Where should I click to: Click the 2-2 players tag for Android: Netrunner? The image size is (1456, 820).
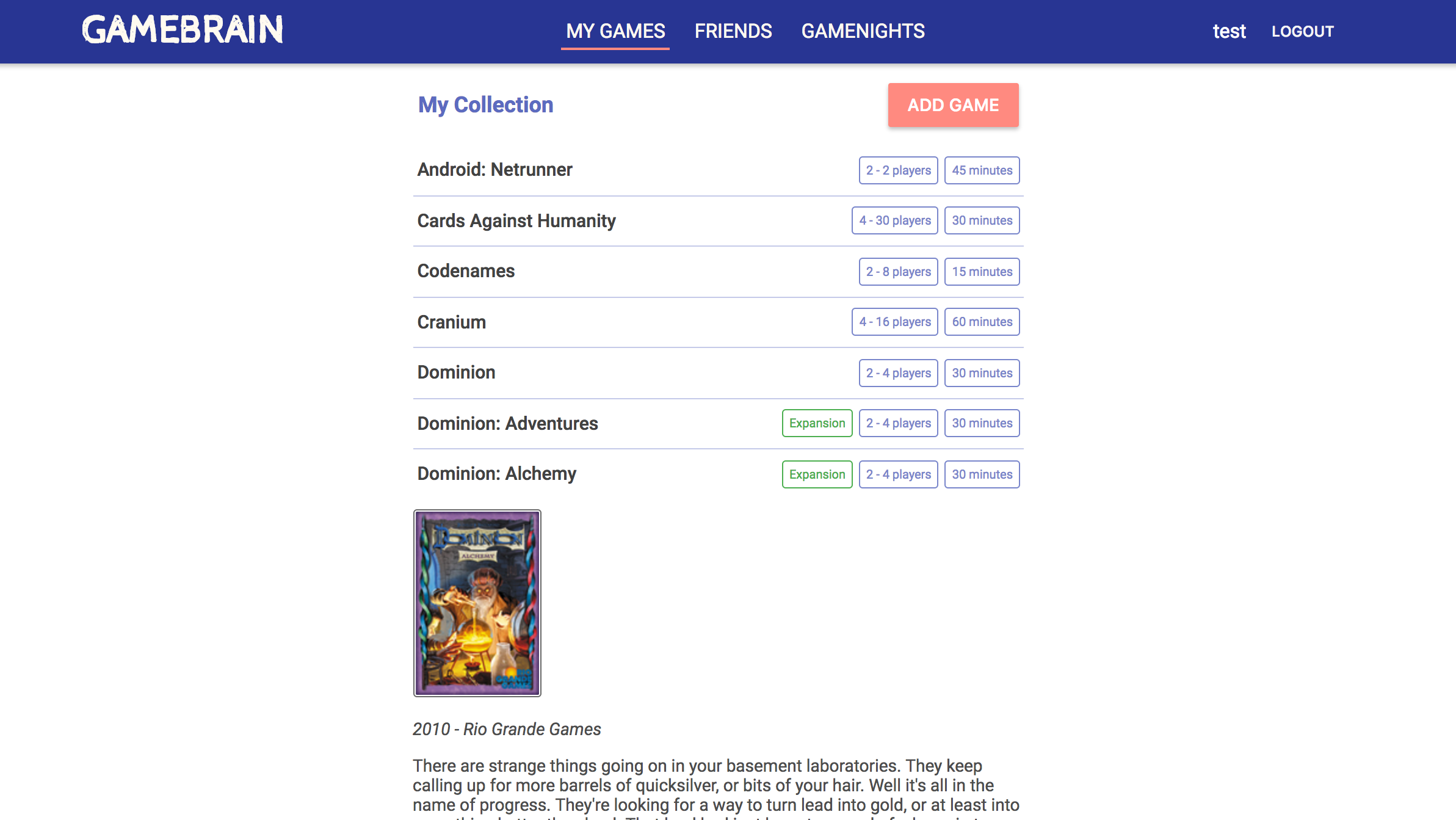point(897,170)
